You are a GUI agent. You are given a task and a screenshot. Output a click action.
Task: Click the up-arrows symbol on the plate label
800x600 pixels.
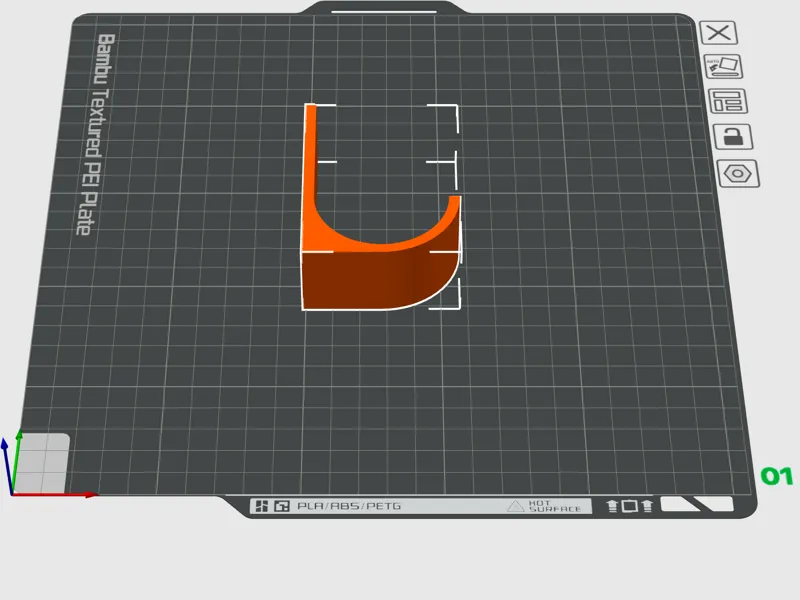630,506
